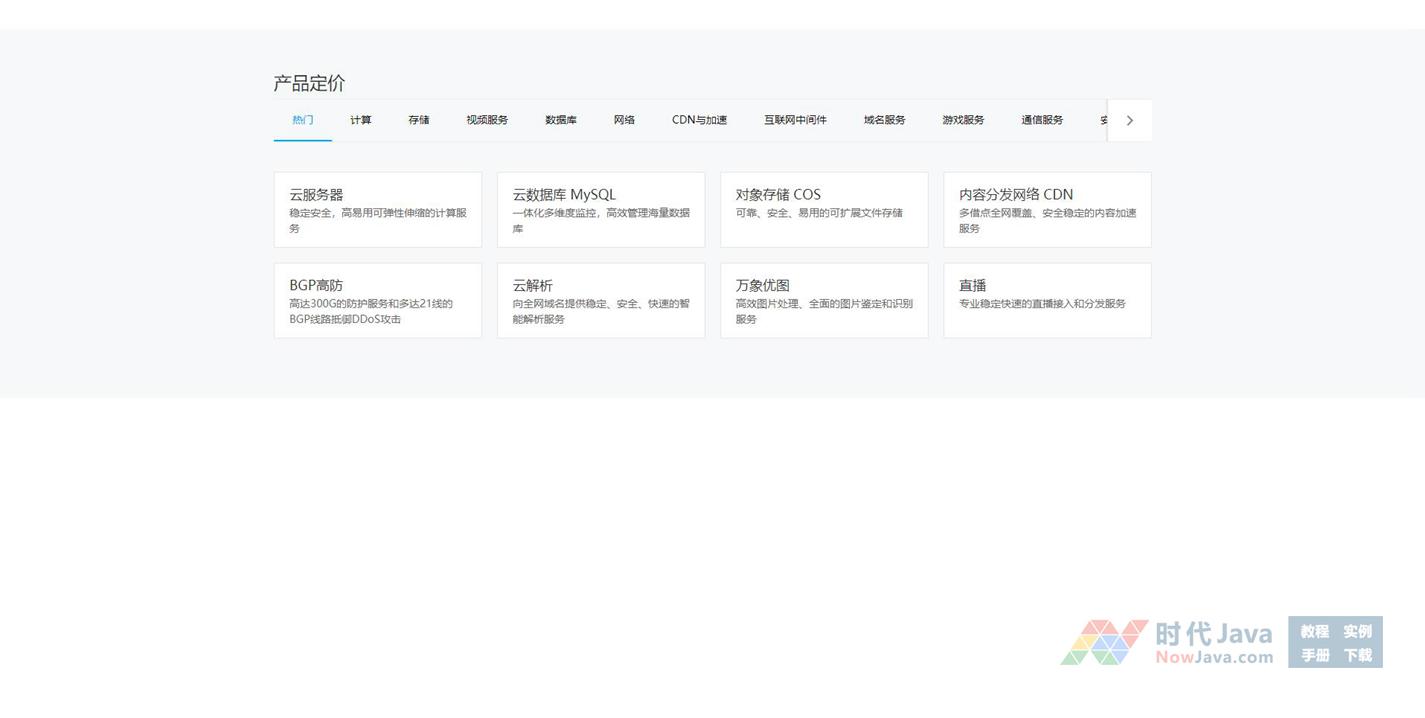Image resolution: width=1425 pixels, height=718 pixels.
Task: Select the 游戏服务 tab
Action: point(962,120)
